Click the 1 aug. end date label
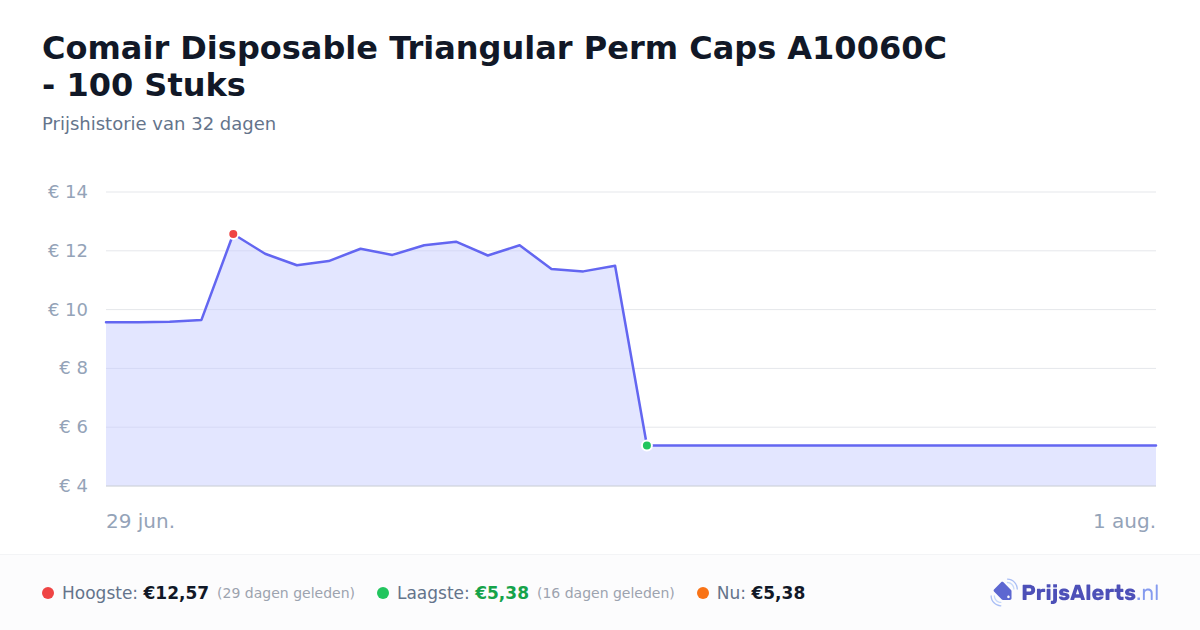This screenshot has width=1200, height=630. point(1125,521)
